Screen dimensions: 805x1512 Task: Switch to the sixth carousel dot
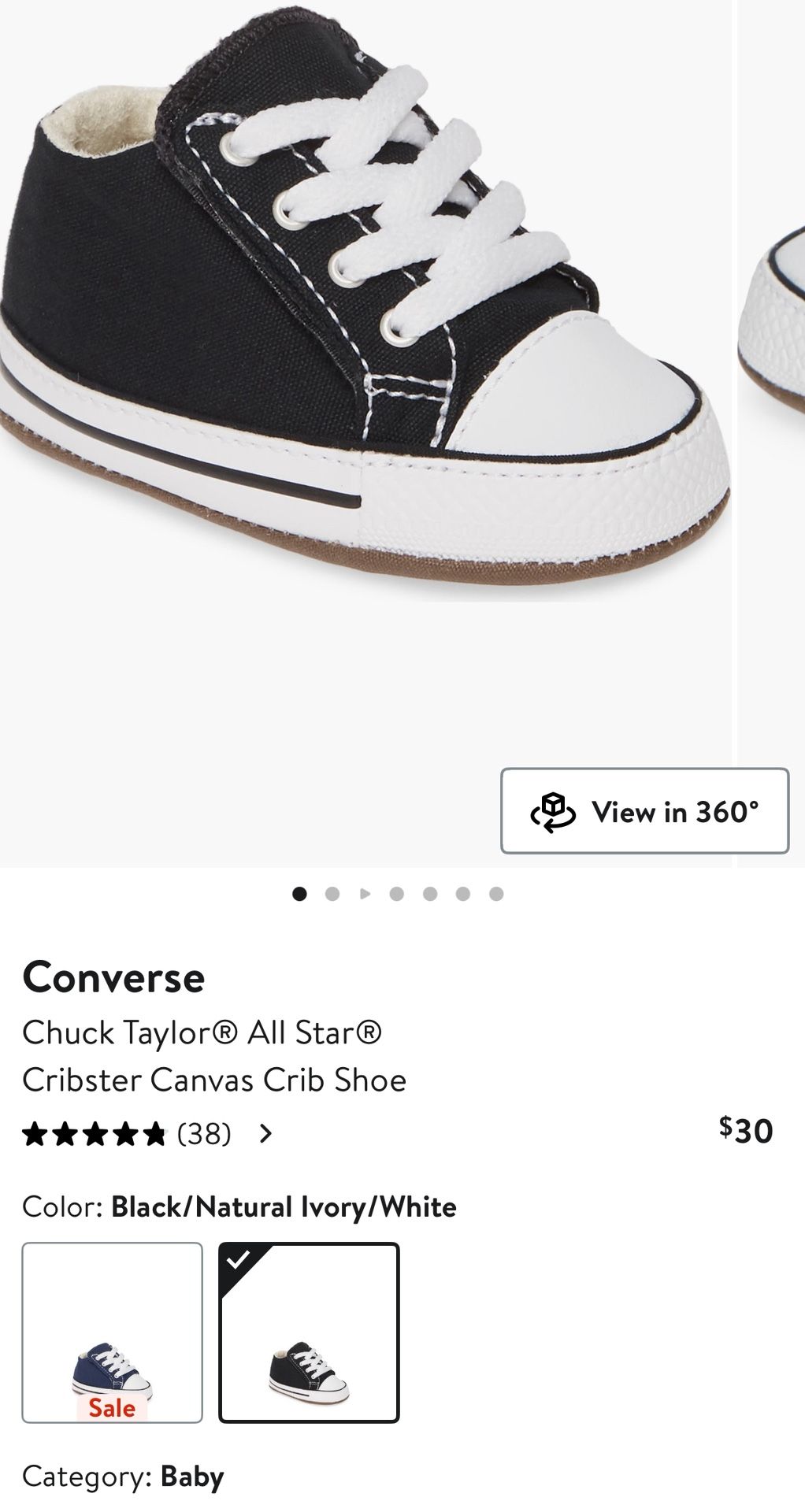[x=463, y=894]
